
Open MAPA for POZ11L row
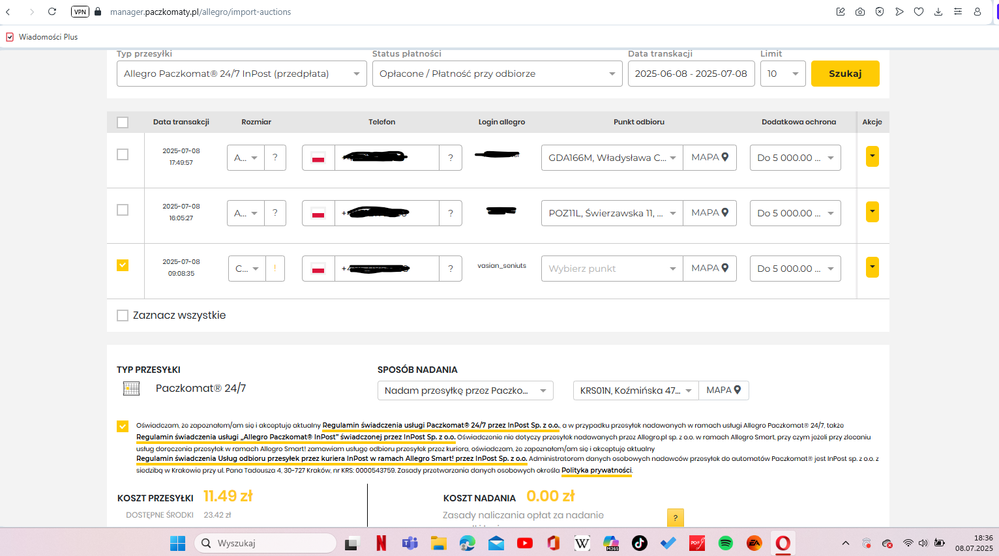coord(710,213)
